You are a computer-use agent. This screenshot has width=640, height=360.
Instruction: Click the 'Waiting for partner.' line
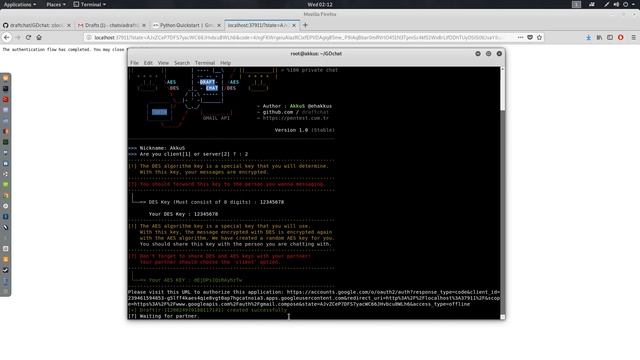point(164,316)
